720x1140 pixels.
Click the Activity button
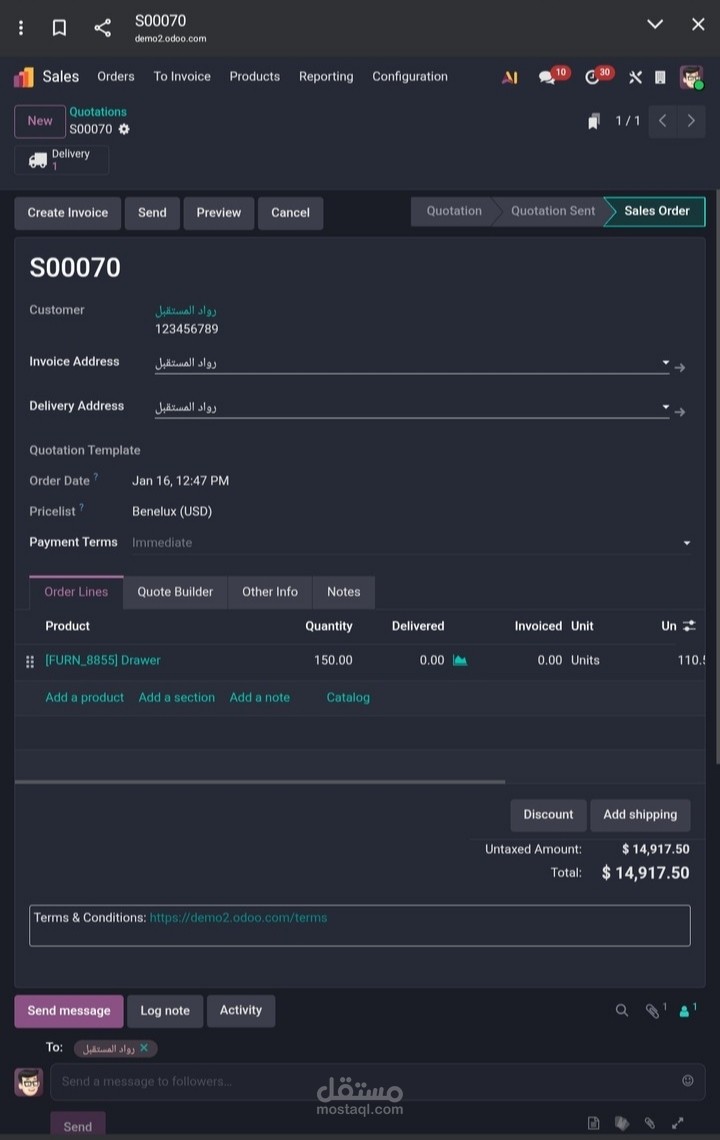(241, 1011)
